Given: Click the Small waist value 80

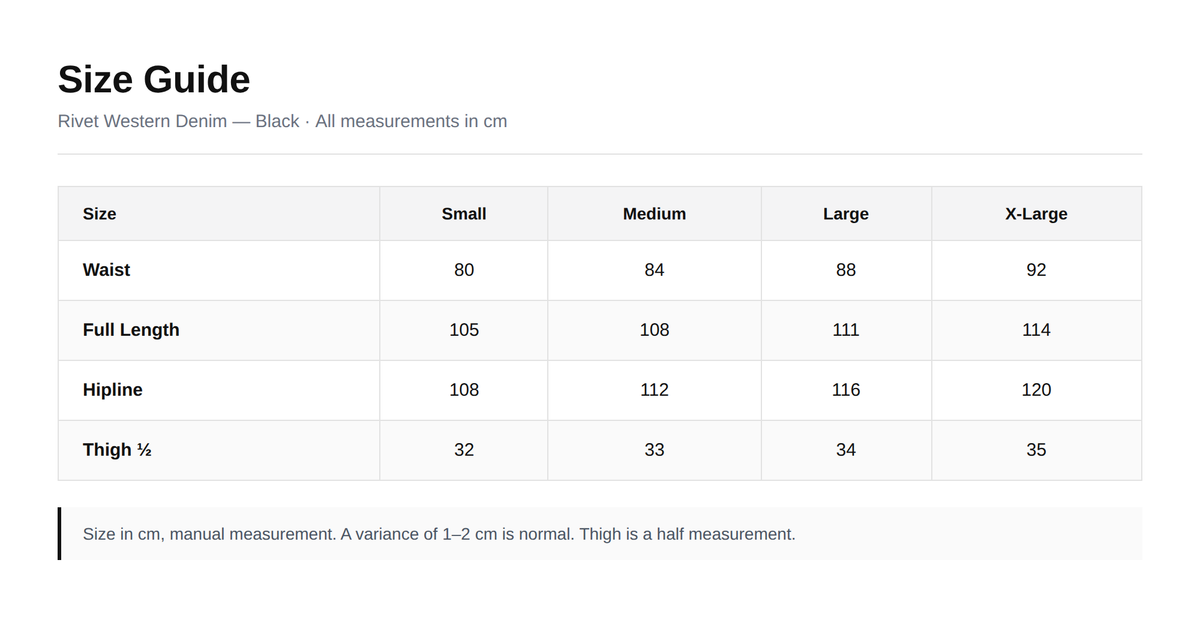Looking at the screenshot, I should [464, 270].
